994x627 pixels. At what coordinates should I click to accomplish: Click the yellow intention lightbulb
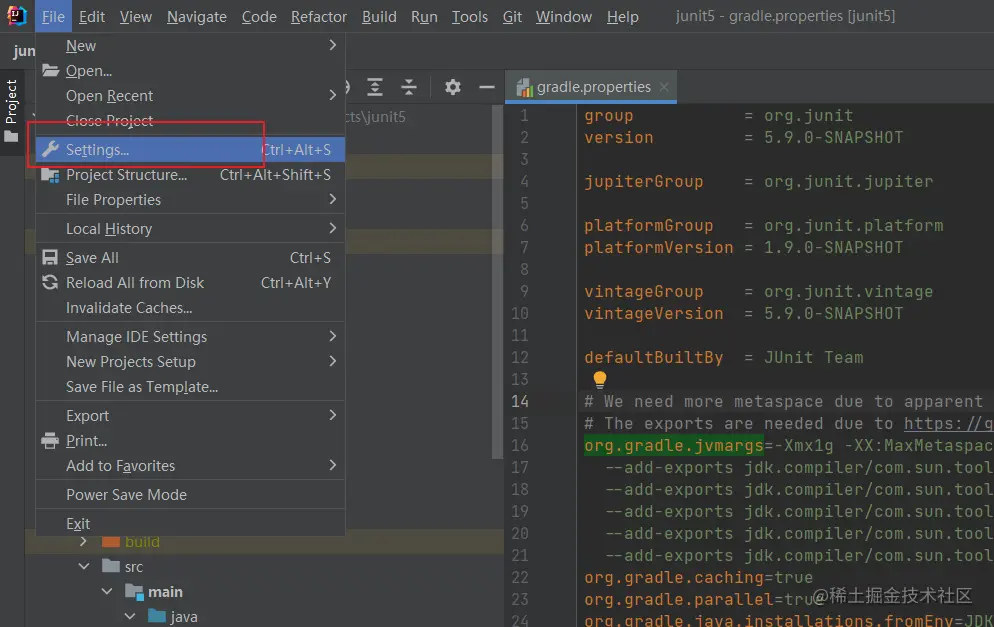pos(600,379)
